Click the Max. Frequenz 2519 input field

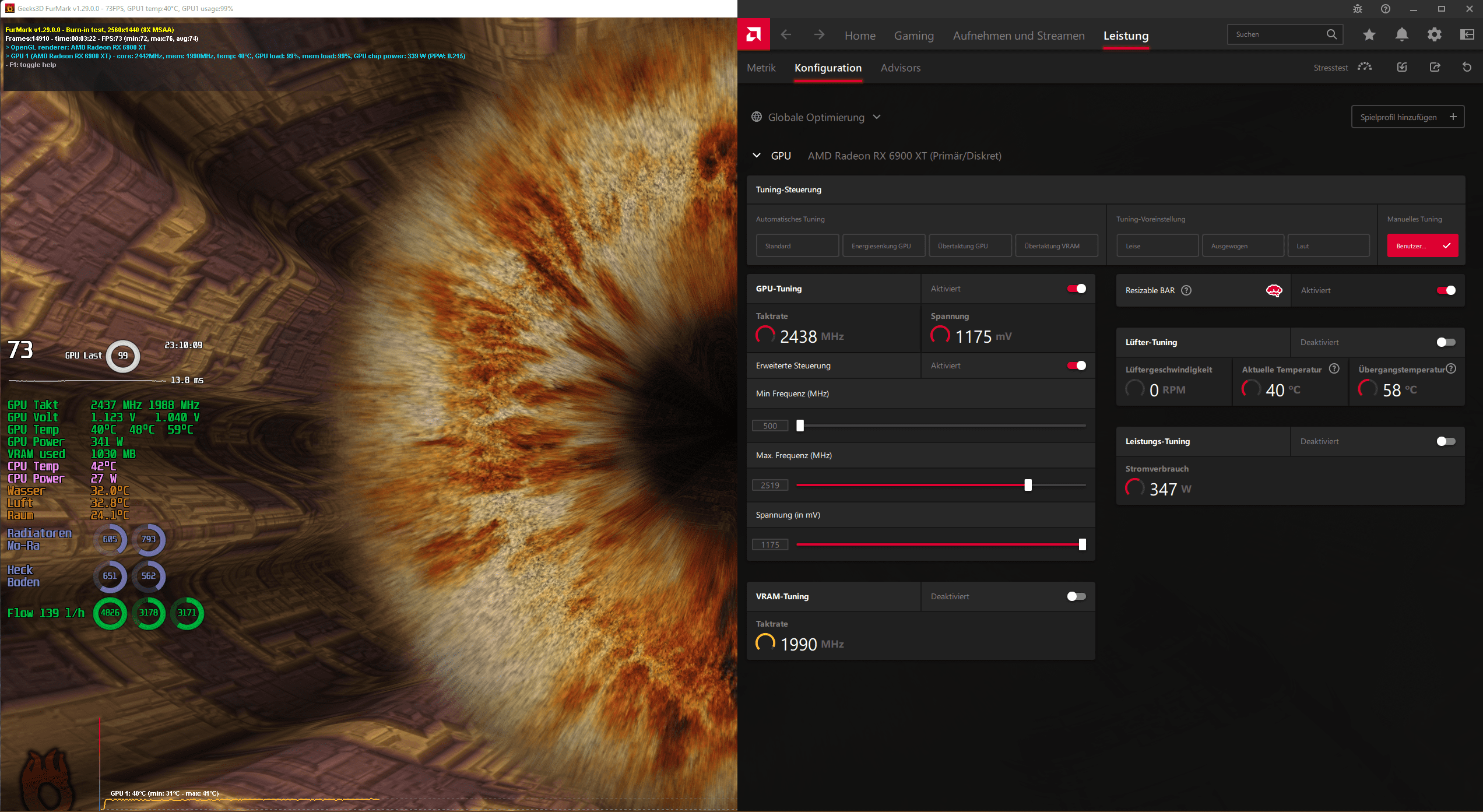click(770, 485)
